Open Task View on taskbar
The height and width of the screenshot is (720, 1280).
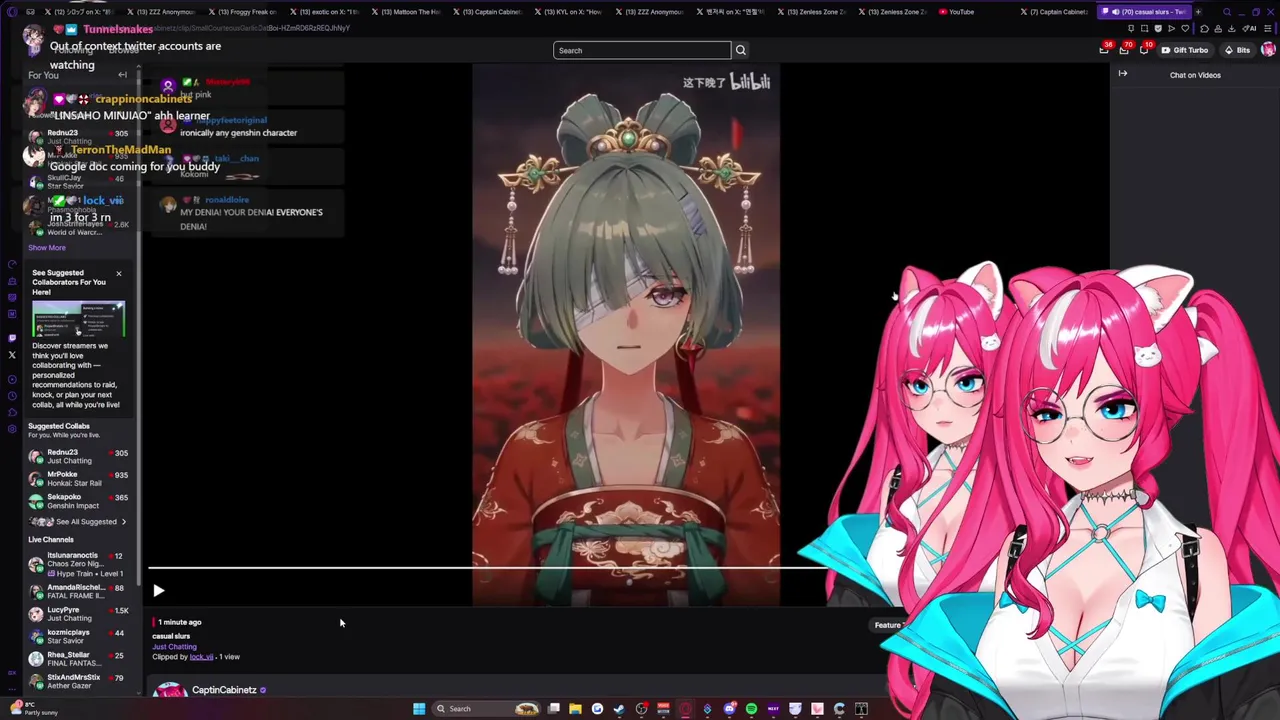click(553, 709)
